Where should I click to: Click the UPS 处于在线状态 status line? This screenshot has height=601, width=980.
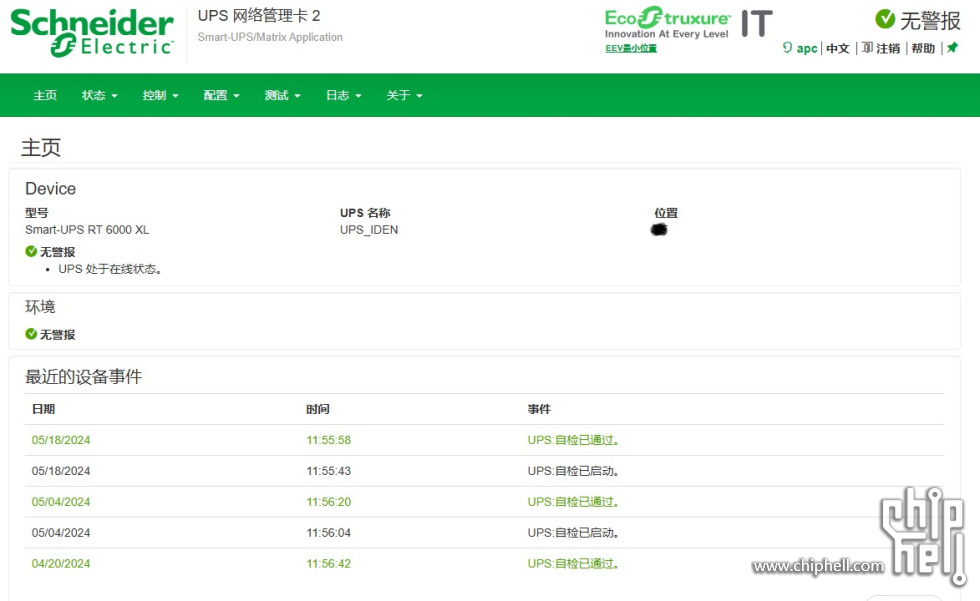pos(110,269)
